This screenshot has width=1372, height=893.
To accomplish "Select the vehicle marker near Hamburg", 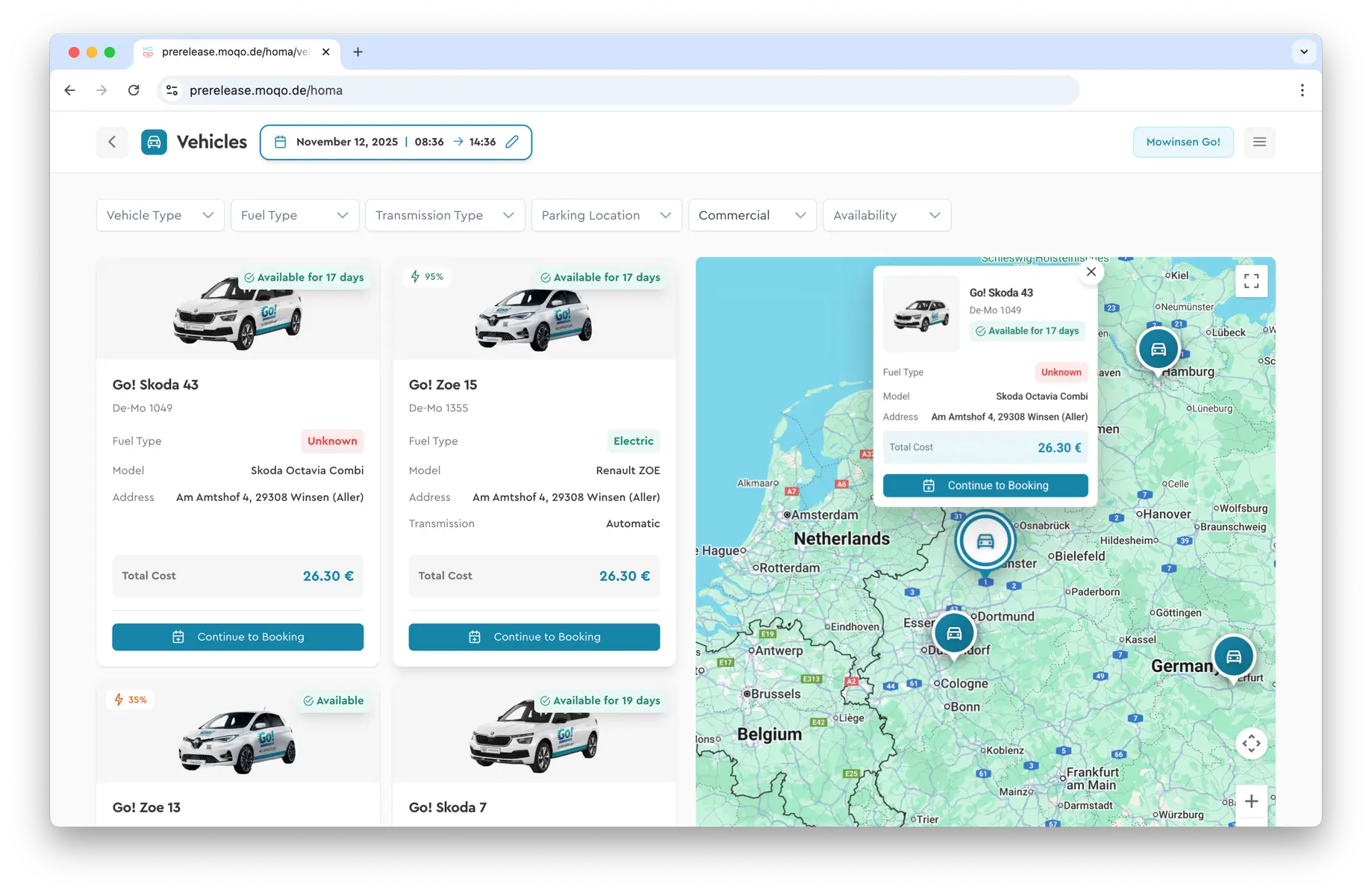I will pos(1159,349).
